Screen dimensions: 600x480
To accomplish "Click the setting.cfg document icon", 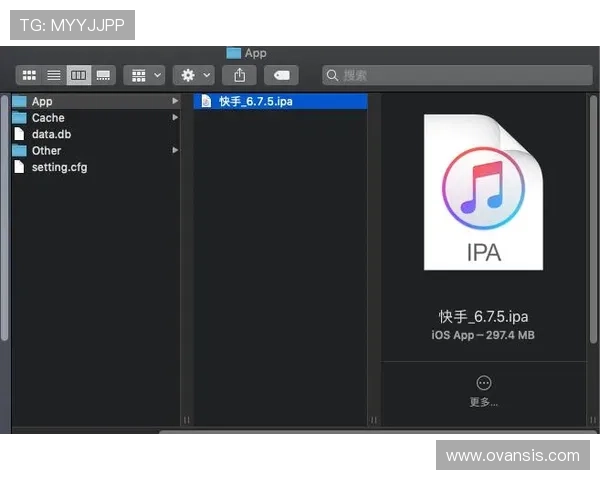I will tap(19, 167).
